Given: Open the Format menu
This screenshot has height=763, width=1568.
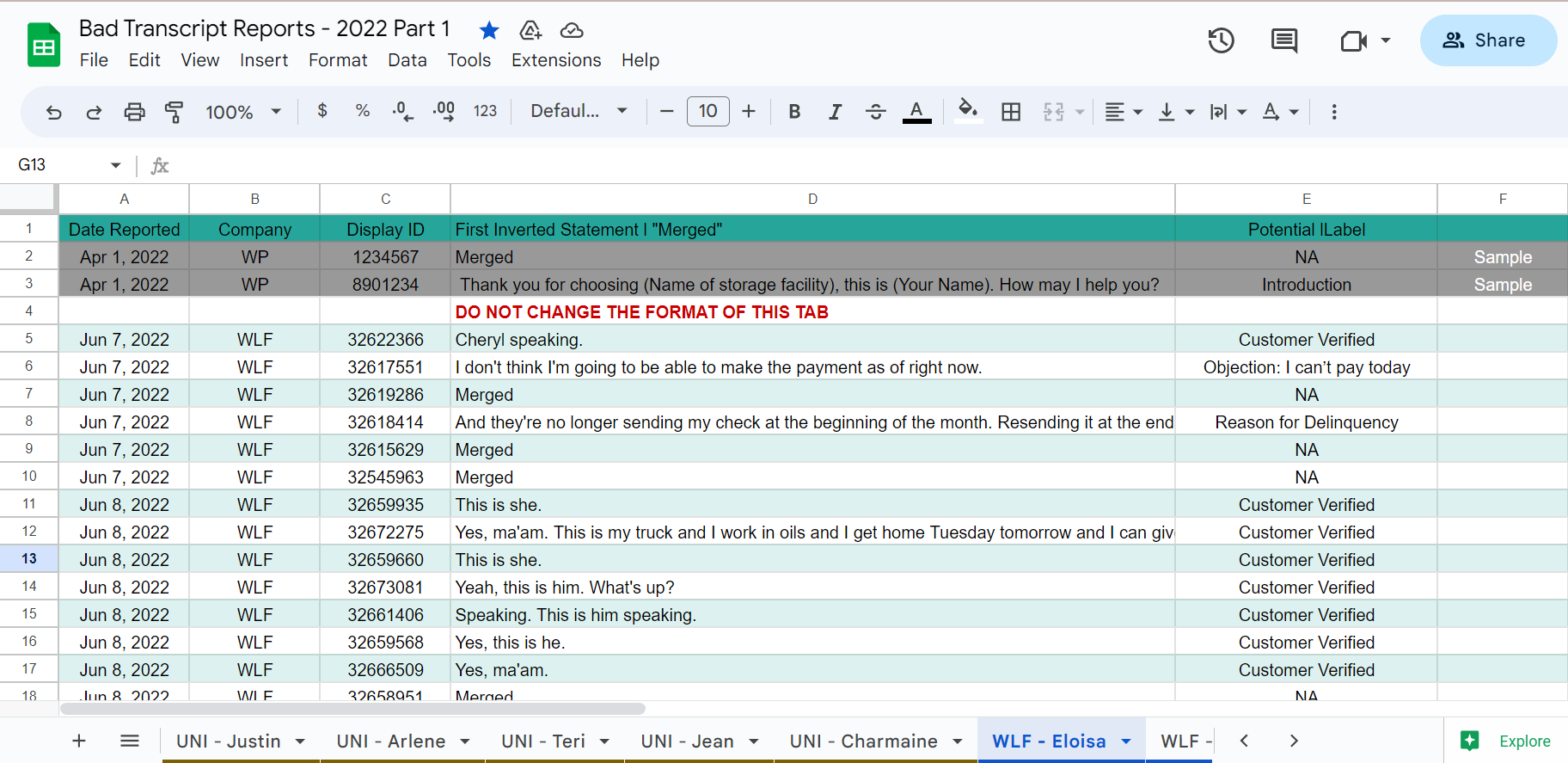Looking at the screenshot, I should 338,60.
